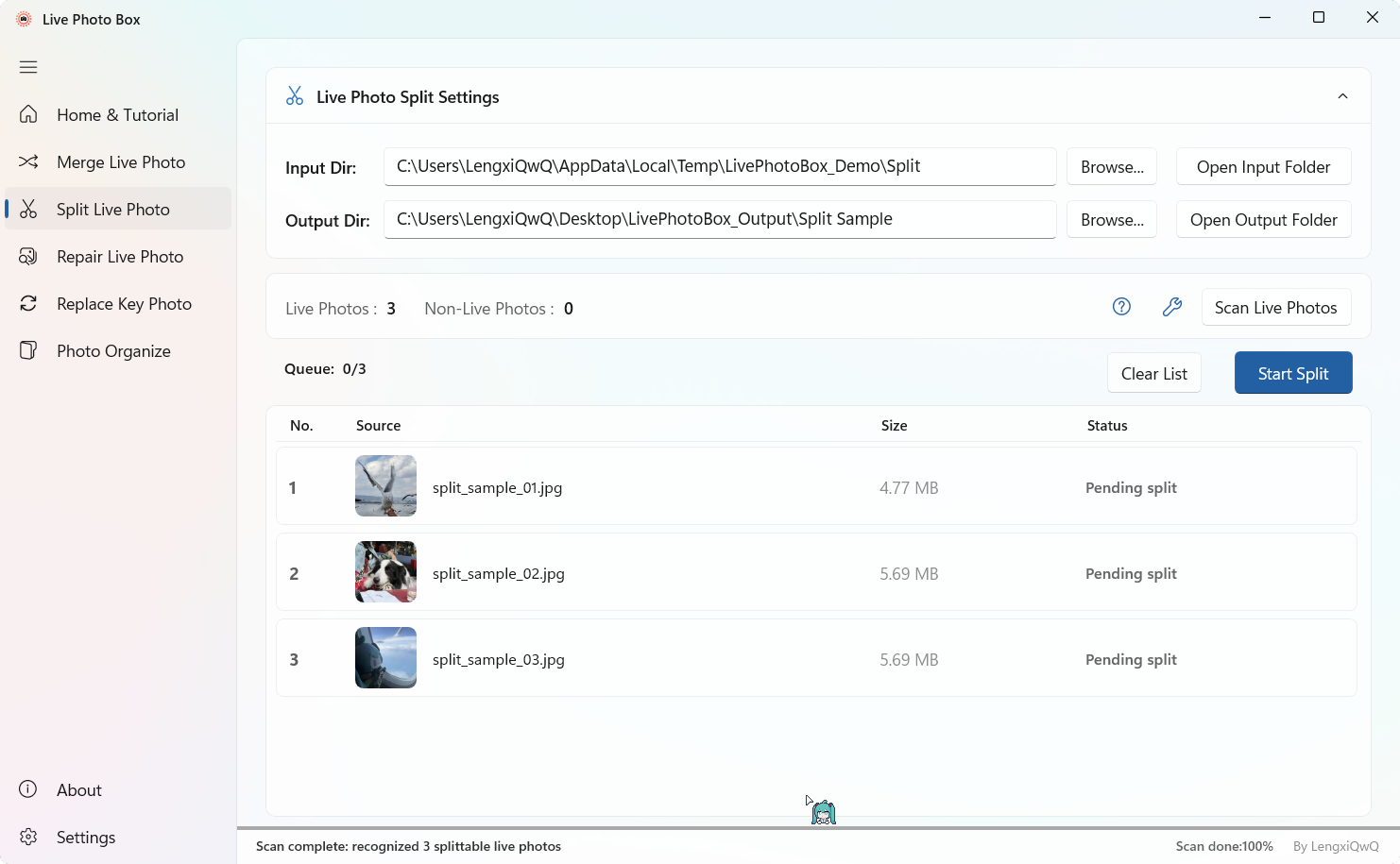Click the Merge Live Photo shuffle icon

click(x=28, y=161)
